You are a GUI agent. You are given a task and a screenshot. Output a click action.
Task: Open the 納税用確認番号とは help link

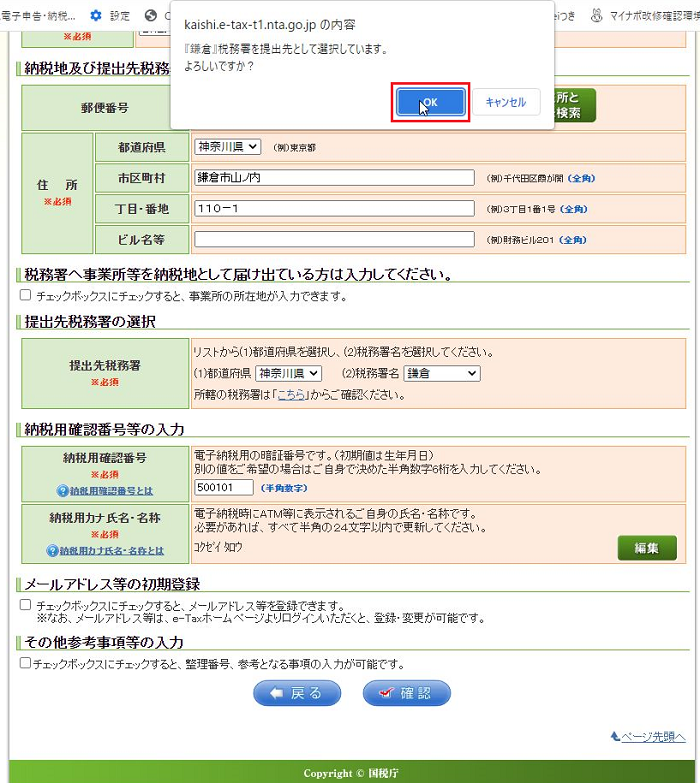(111, 491)
